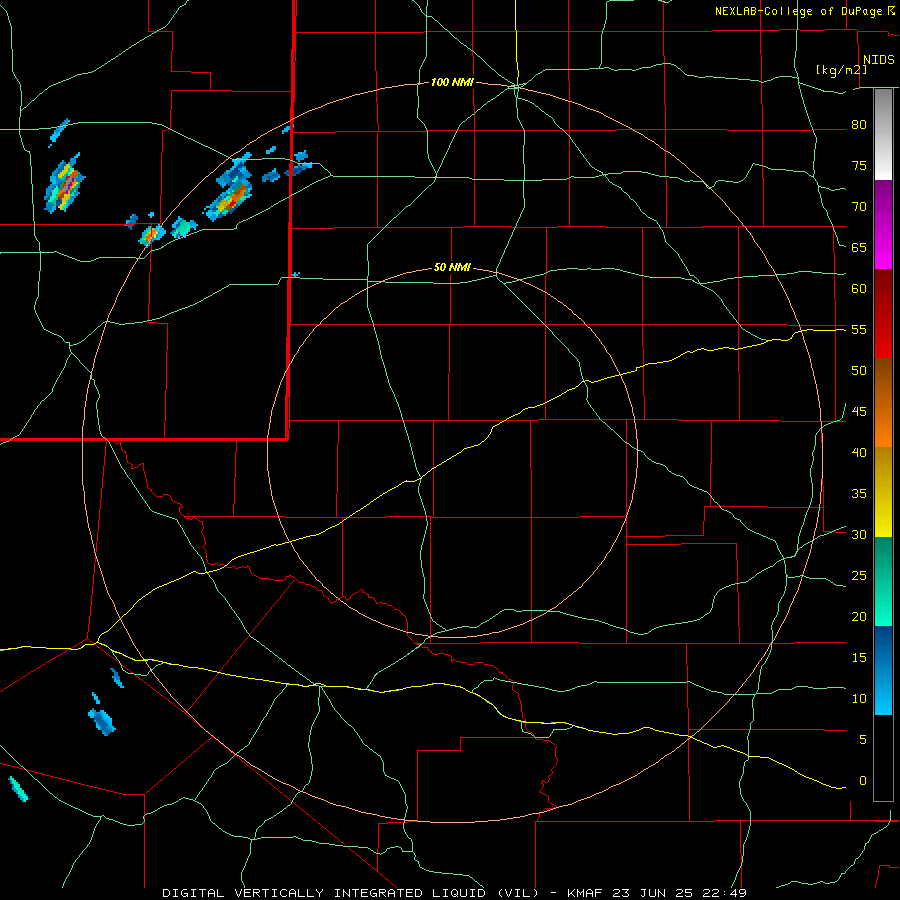Click the 55 value on color scale
This screenshot has height=900, width=900.
pyautogui.click(x=859, y=329)
